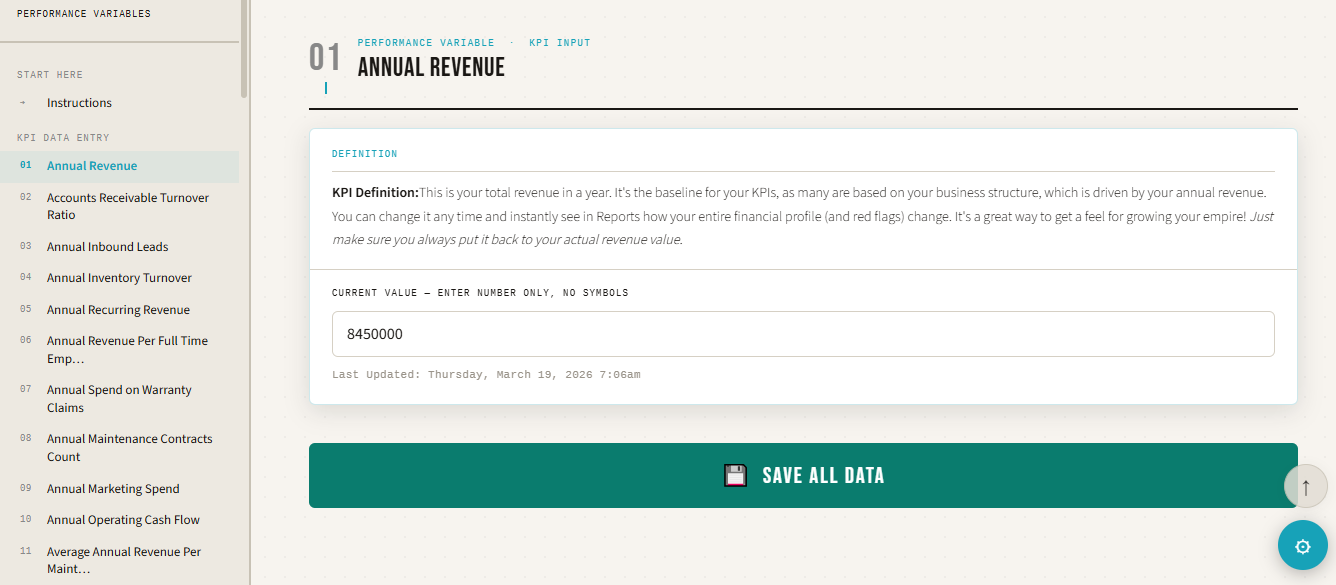The image size is (1336, 585).
Task: Select Annual Inventory Turnover item
Action: [119, 278]
